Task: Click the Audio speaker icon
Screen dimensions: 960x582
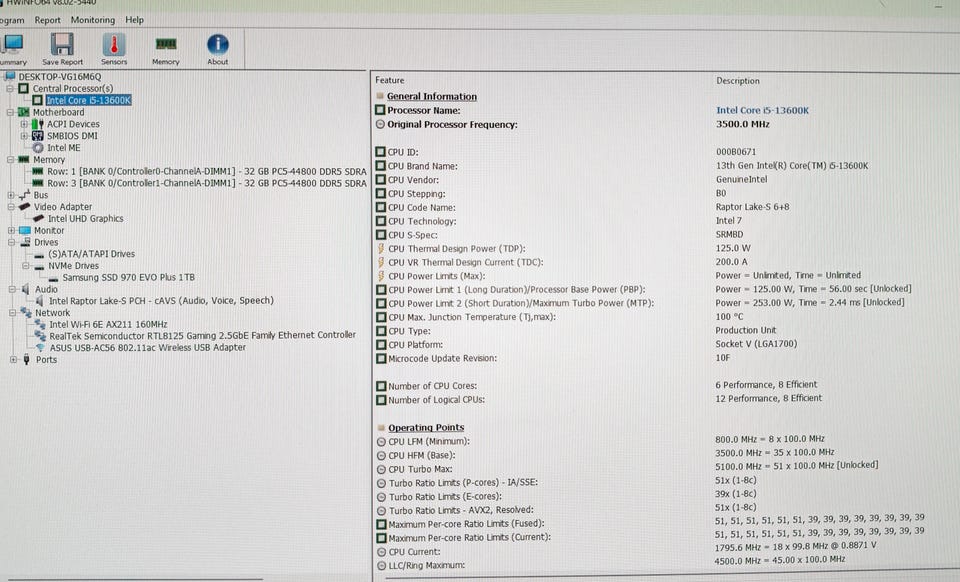Action: pos(26,289)
